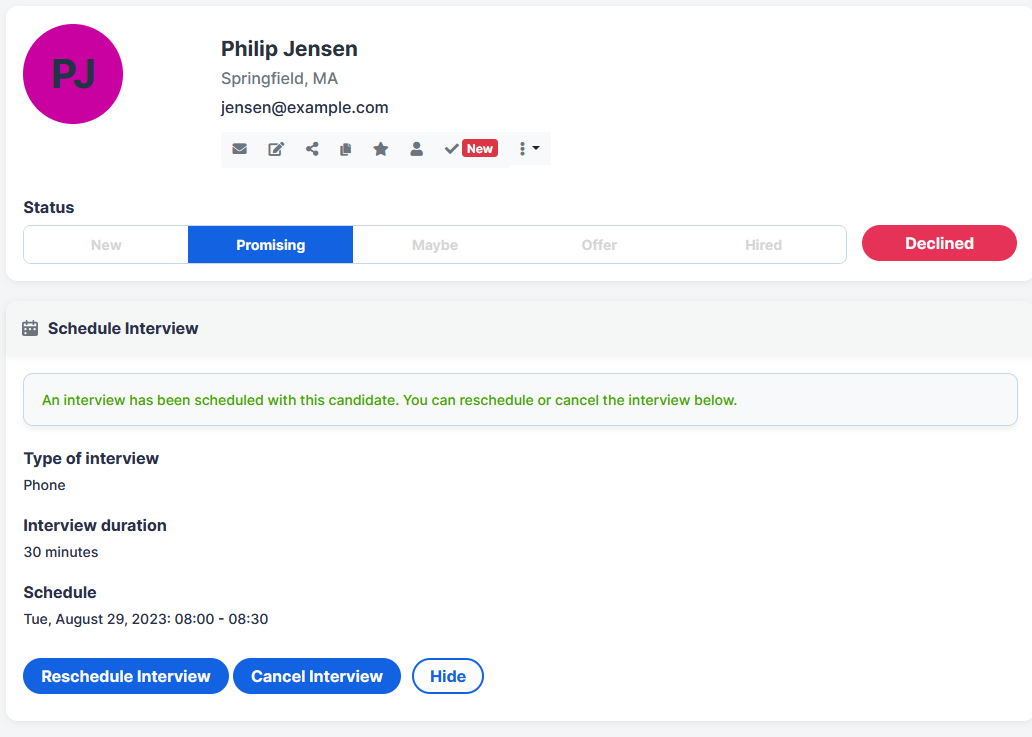Star the candidate Philip Jensen
Image resolution: width=1032 pixels, height=737 pixels.
[x=381, y=149]
